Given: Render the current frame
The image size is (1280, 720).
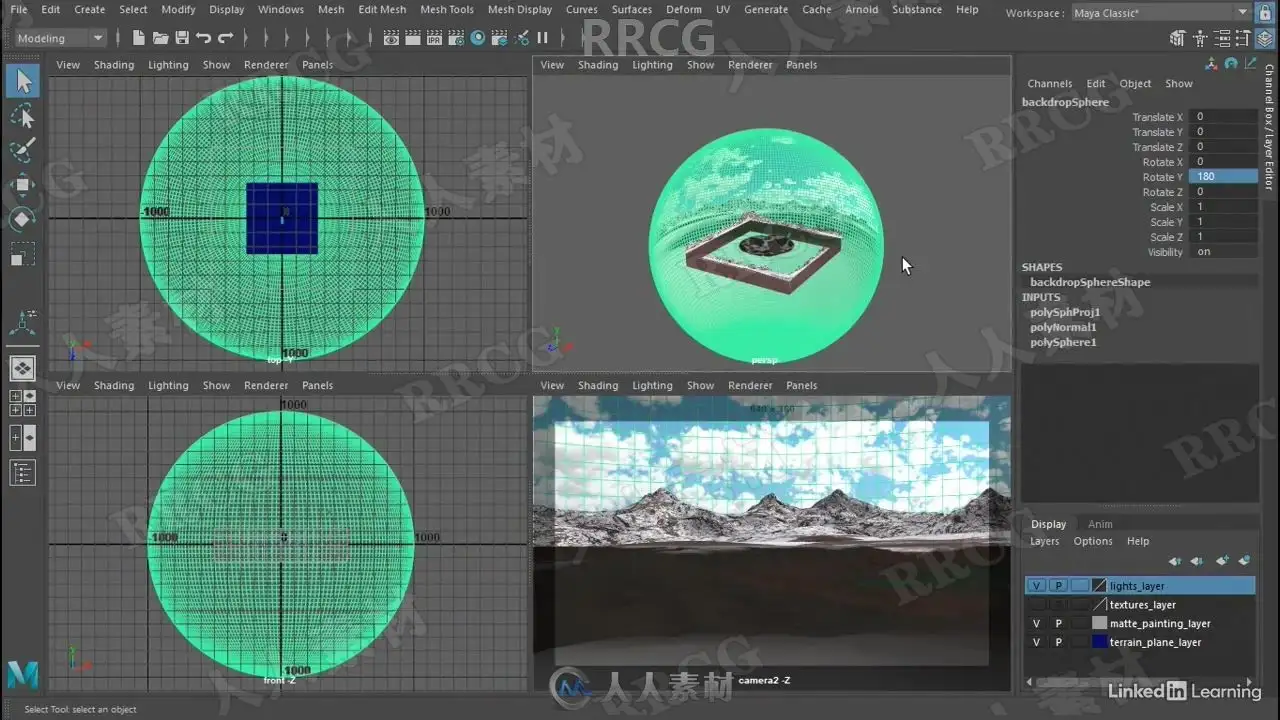Looking at the screenshot, I should [x=413, y=38].
